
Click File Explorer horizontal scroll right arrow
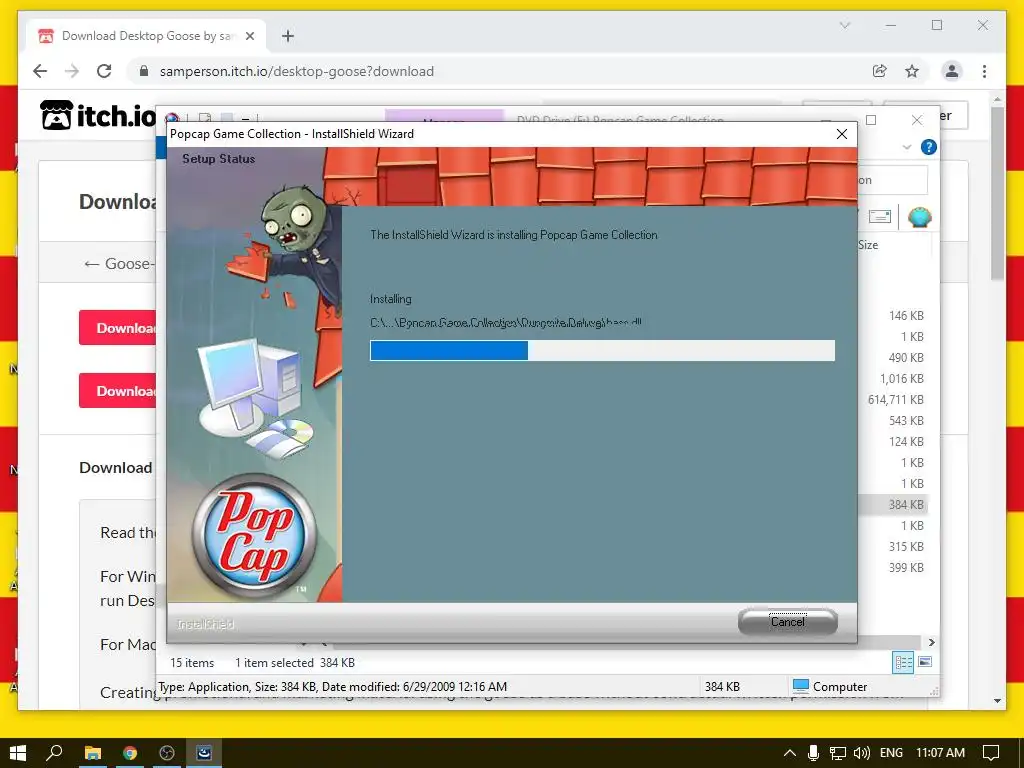tap(931, 642)
